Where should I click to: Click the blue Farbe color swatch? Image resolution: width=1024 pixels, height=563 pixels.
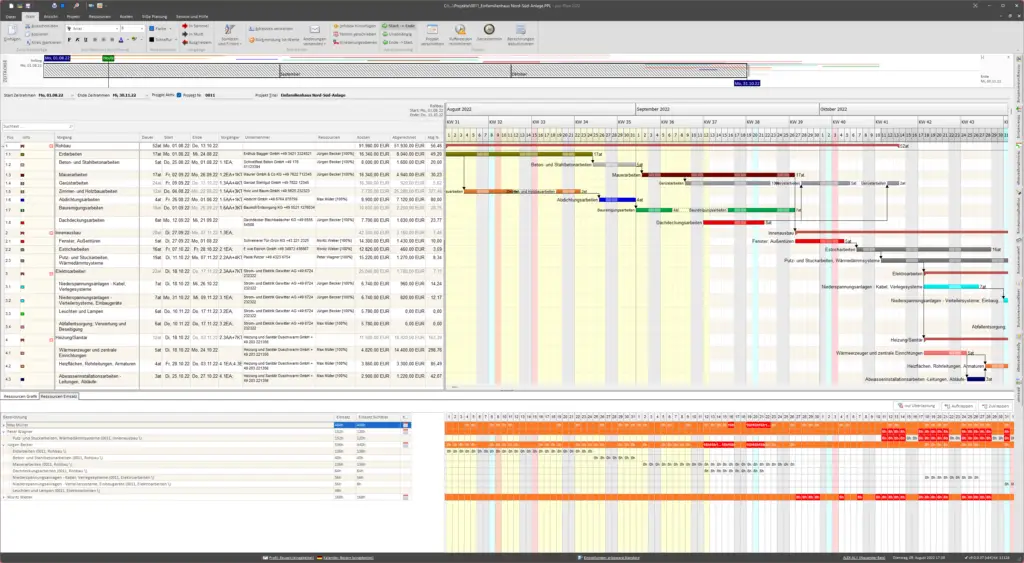coord(152,29)
